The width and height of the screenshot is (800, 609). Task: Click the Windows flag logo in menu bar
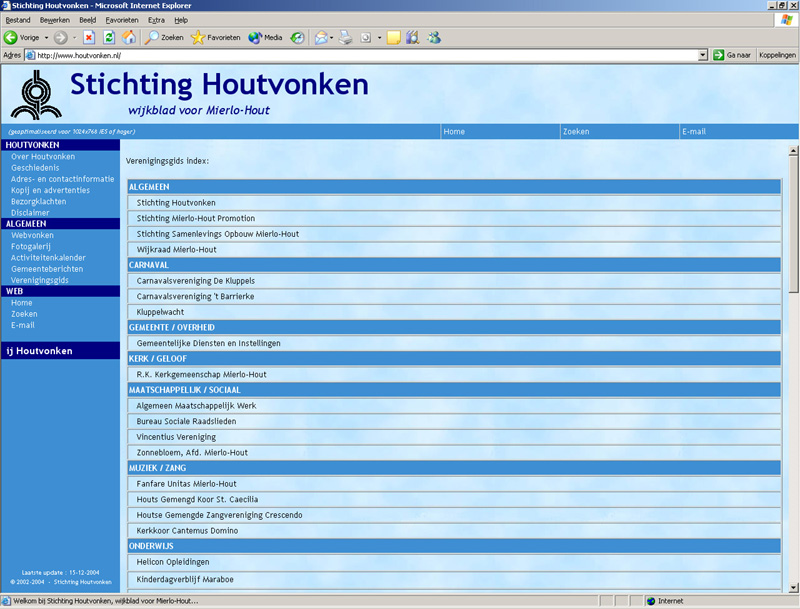click(x=786, y=20)
